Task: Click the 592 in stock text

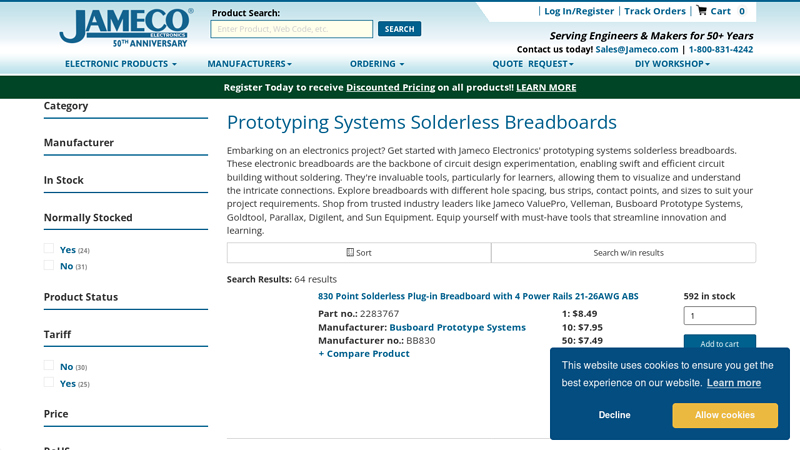Action: click(709, 296)
